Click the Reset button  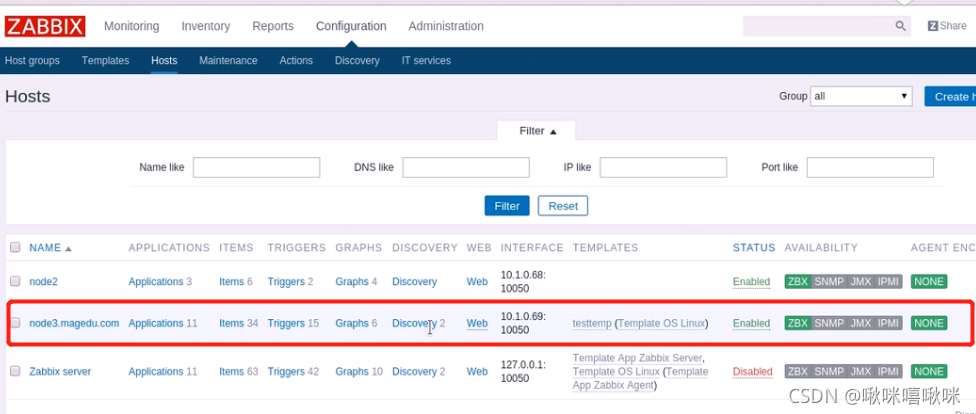[x=563, y=205]
